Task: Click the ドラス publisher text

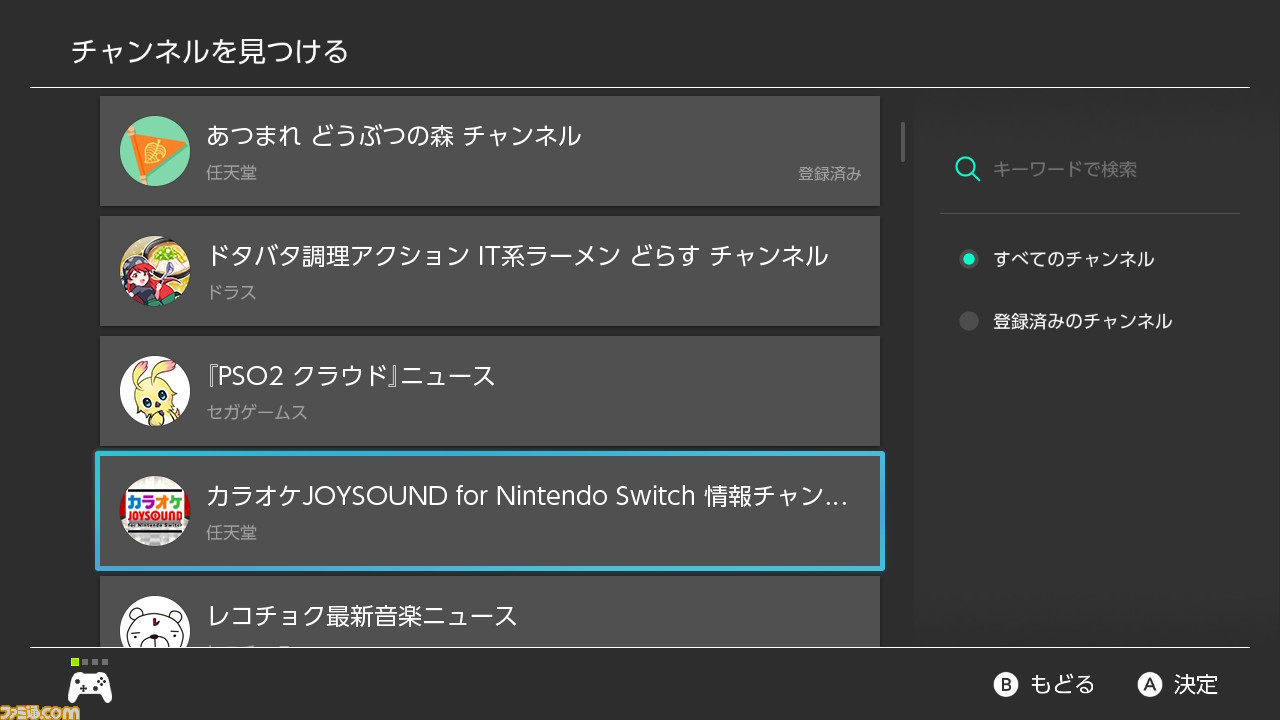Action: point(231,292)
